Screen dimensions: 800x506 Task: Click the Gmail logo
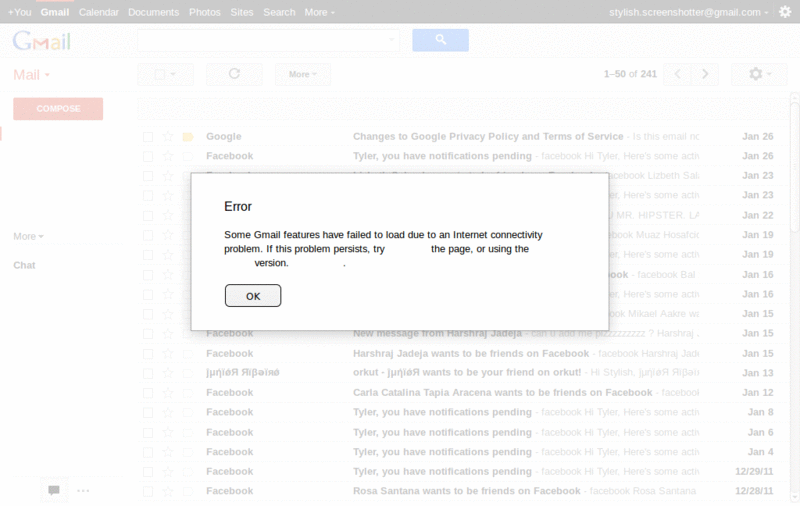click(42, 41)
